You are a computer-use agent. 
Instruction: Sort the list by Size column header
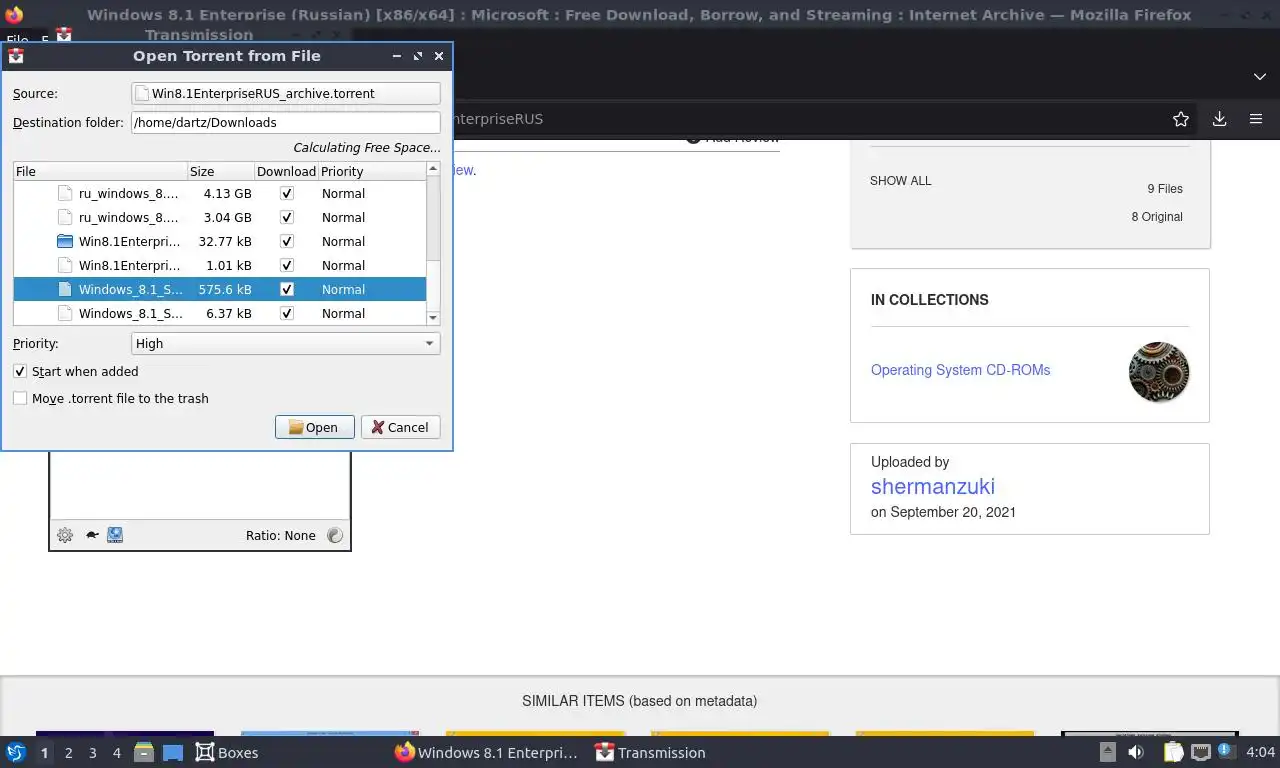tap(221, 171)
